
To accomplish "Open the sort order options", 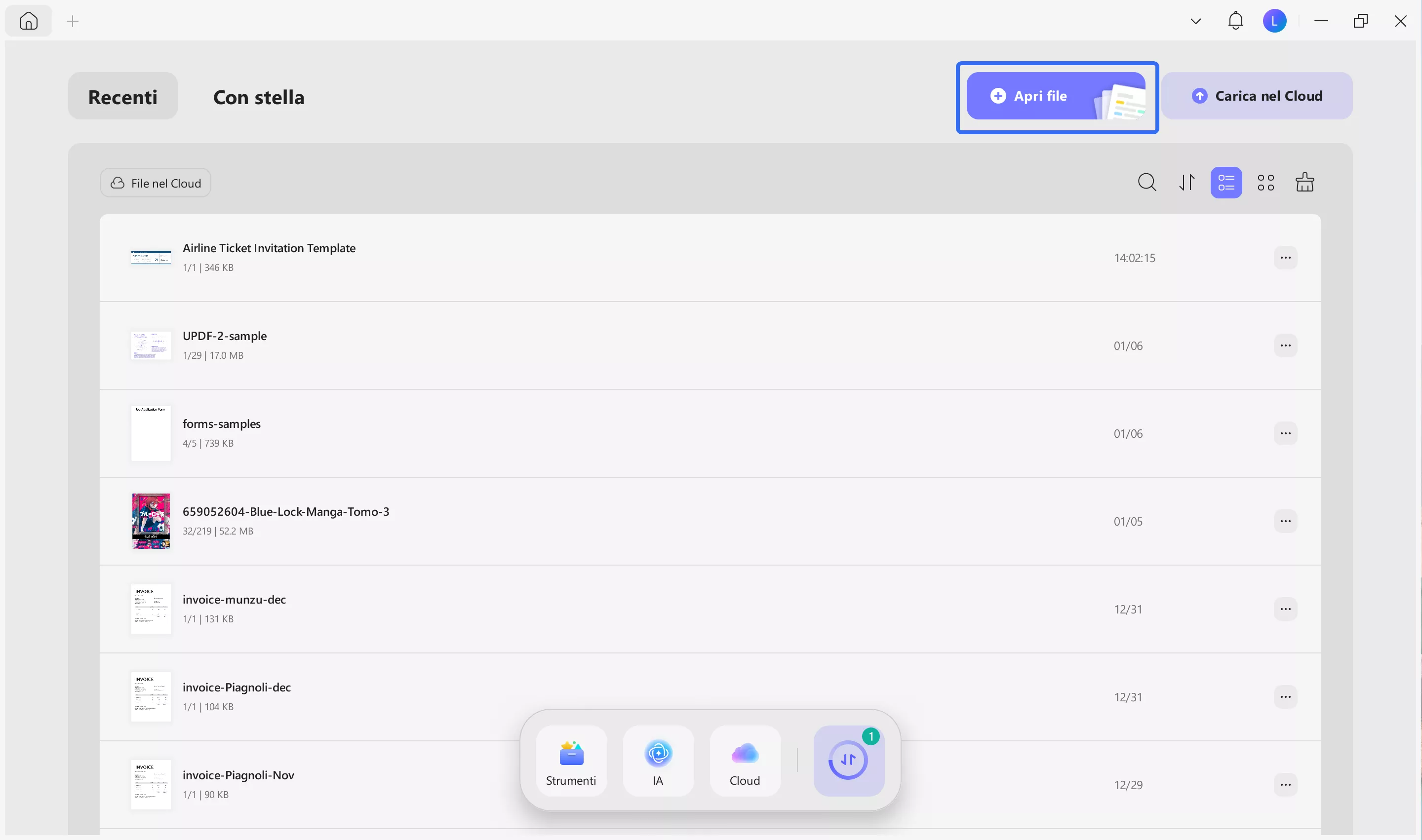I will (1186, 182).
